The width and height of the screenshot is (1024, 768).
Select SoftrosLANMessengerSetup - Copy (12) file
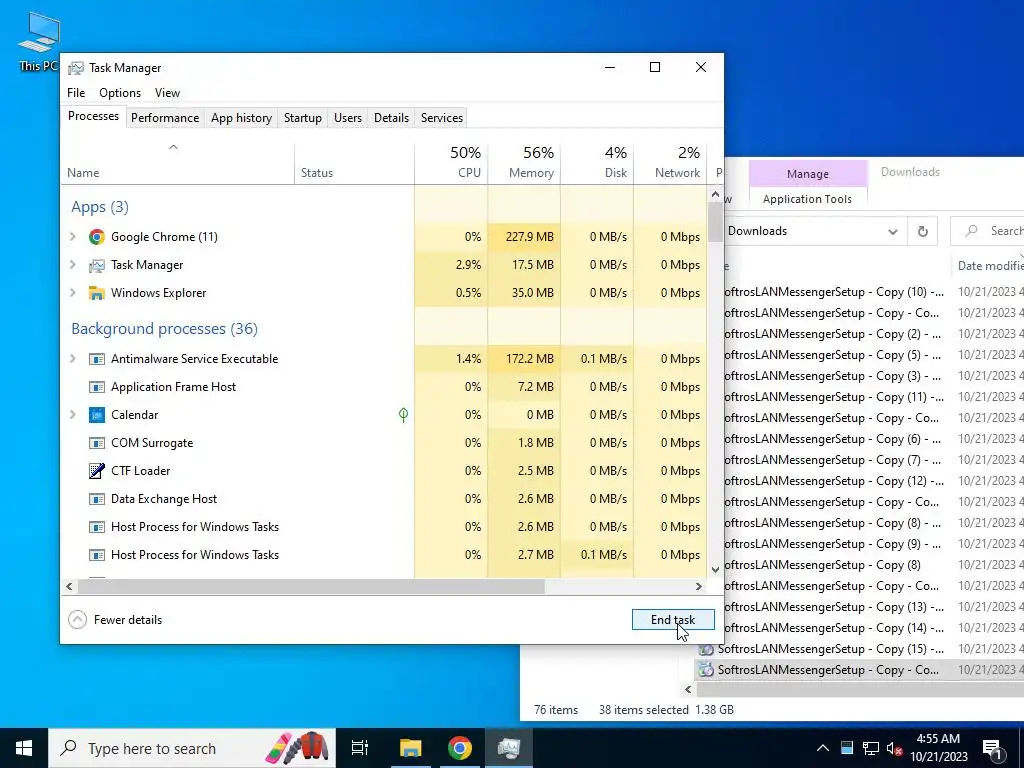833,481
